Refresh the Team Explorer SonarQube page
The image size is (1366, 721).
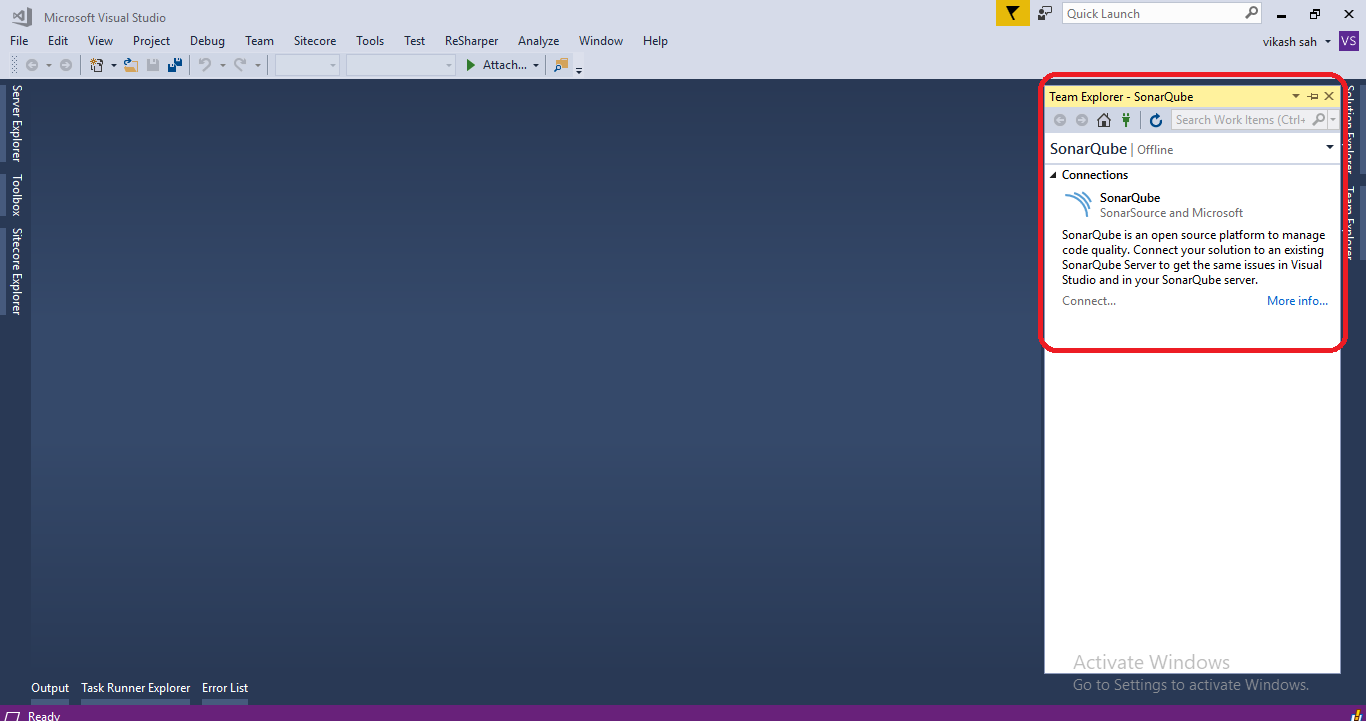tap(1156, 119)
